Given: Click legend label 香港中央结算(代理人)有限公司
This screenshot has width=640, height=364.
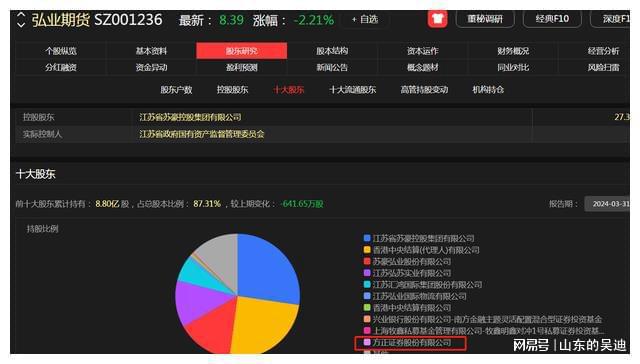Looking at the screenshot, I should [426, 250].
